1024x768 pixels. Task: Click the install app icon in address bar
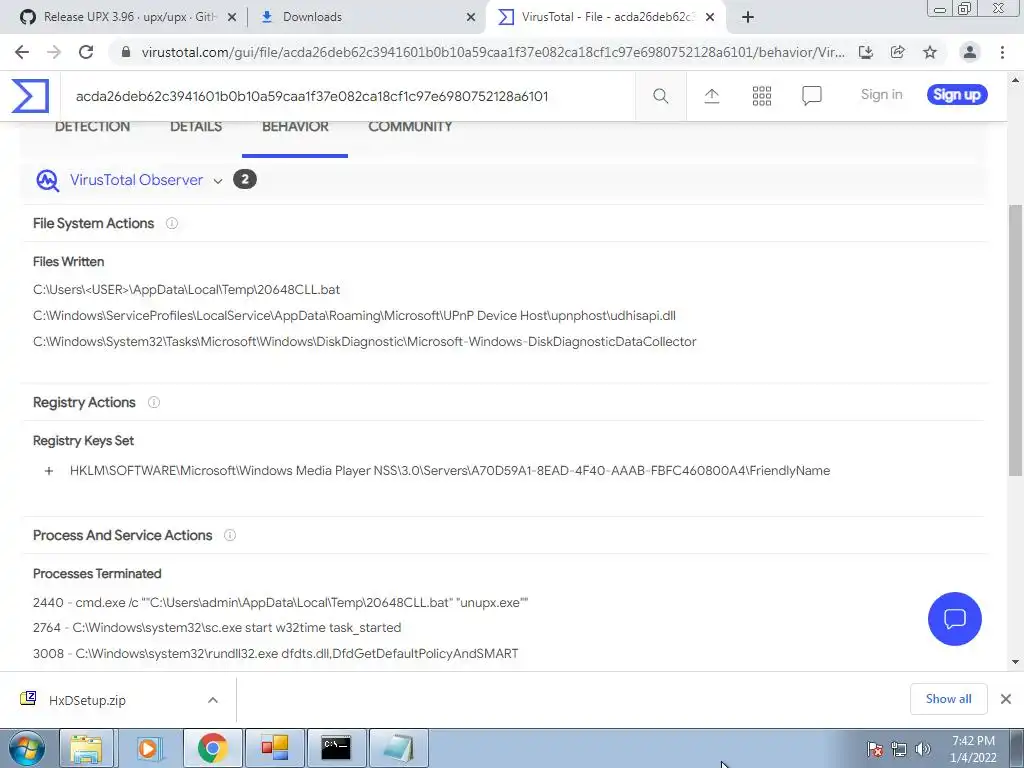(866, 52)
